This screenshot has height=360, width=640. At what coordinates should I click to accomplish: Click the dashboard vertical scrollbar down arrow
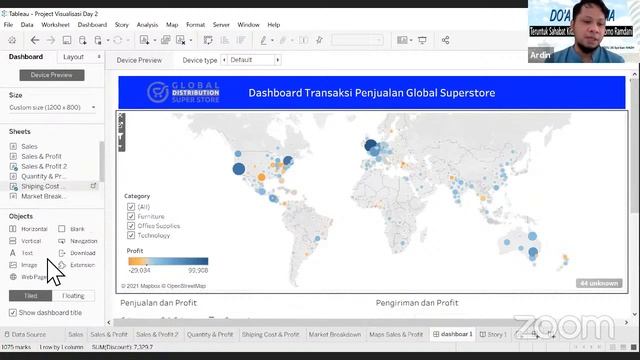[x=635, y=314]
